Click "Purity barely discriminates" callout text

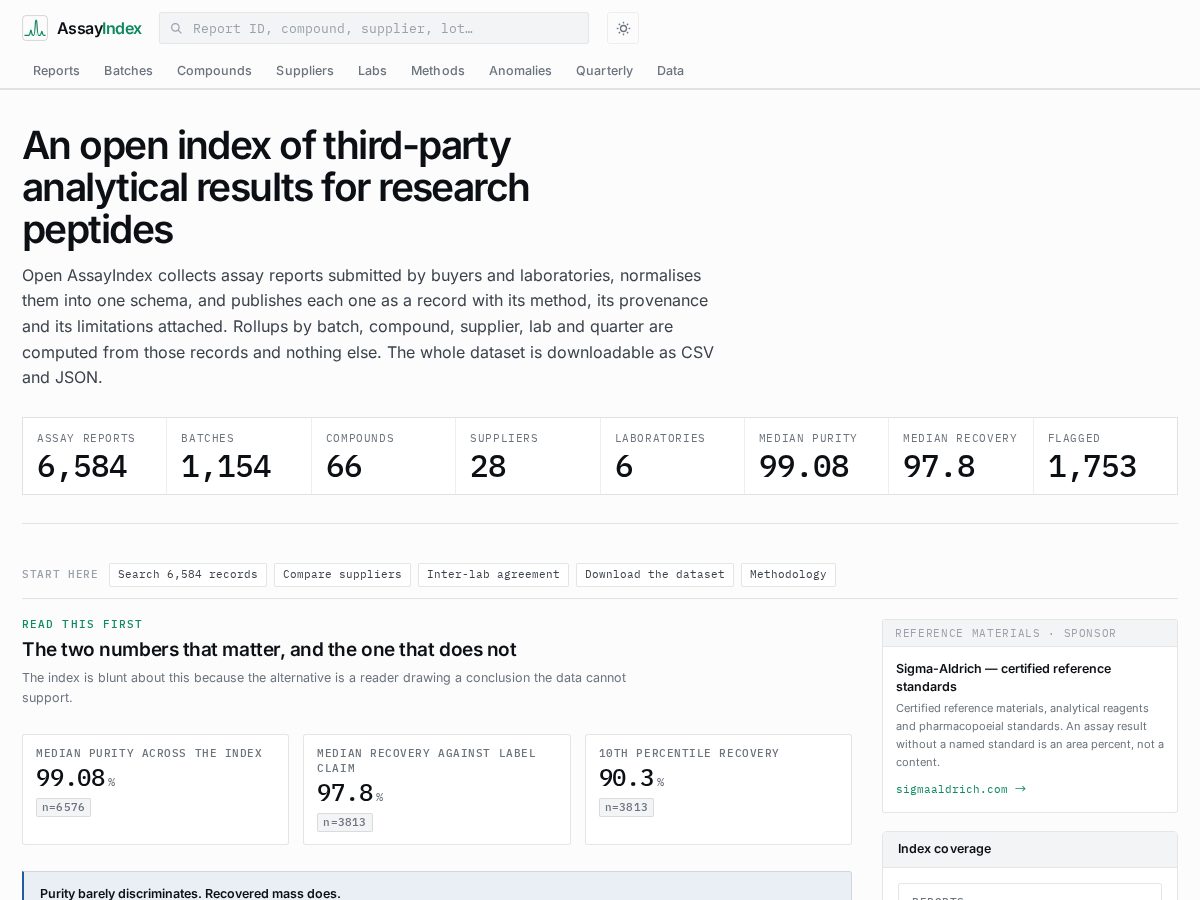coord(190,893)
